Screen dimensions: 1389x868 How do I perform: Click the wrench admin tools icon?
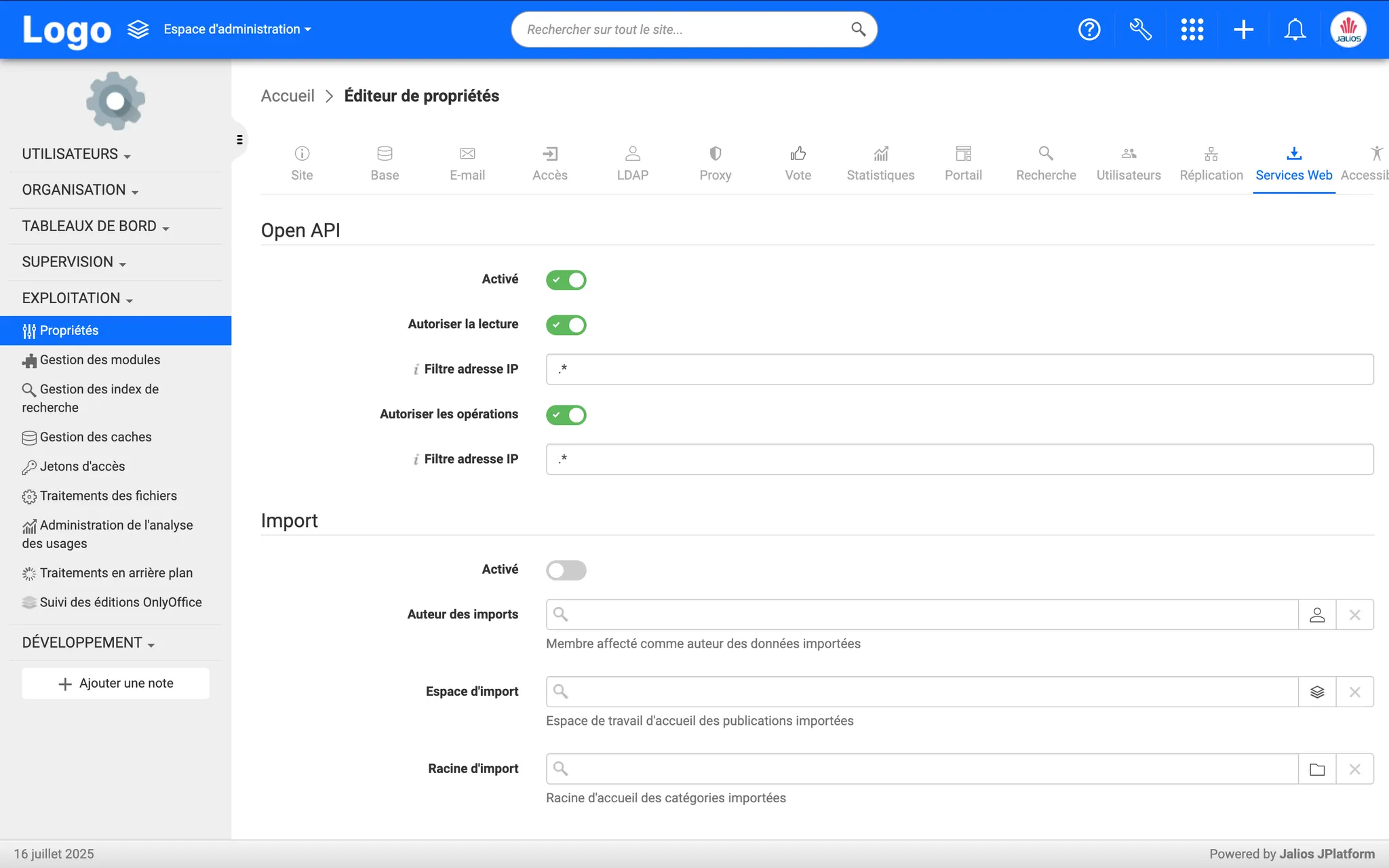[1141, 29]
